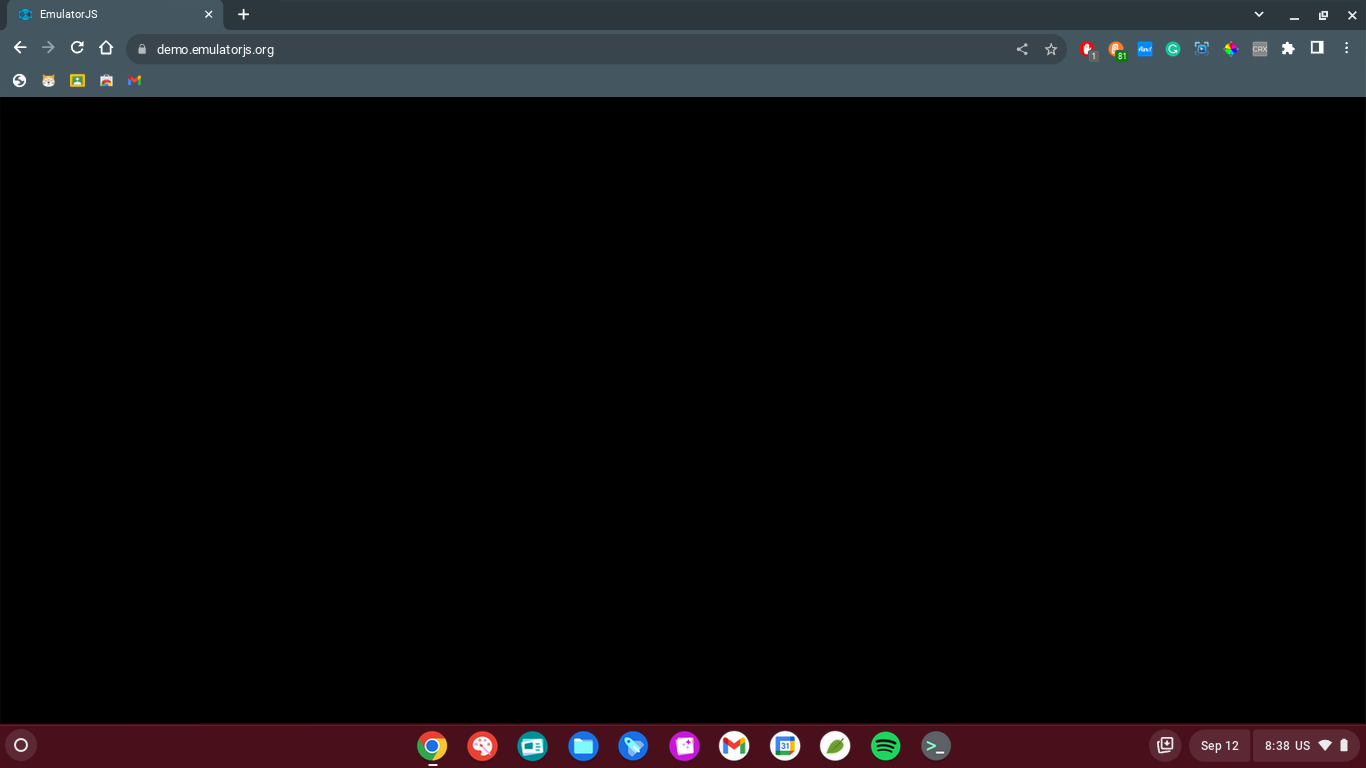Open the browser extensions puzzle menu
1366x768 pixels.
[x=1288, y=48]
